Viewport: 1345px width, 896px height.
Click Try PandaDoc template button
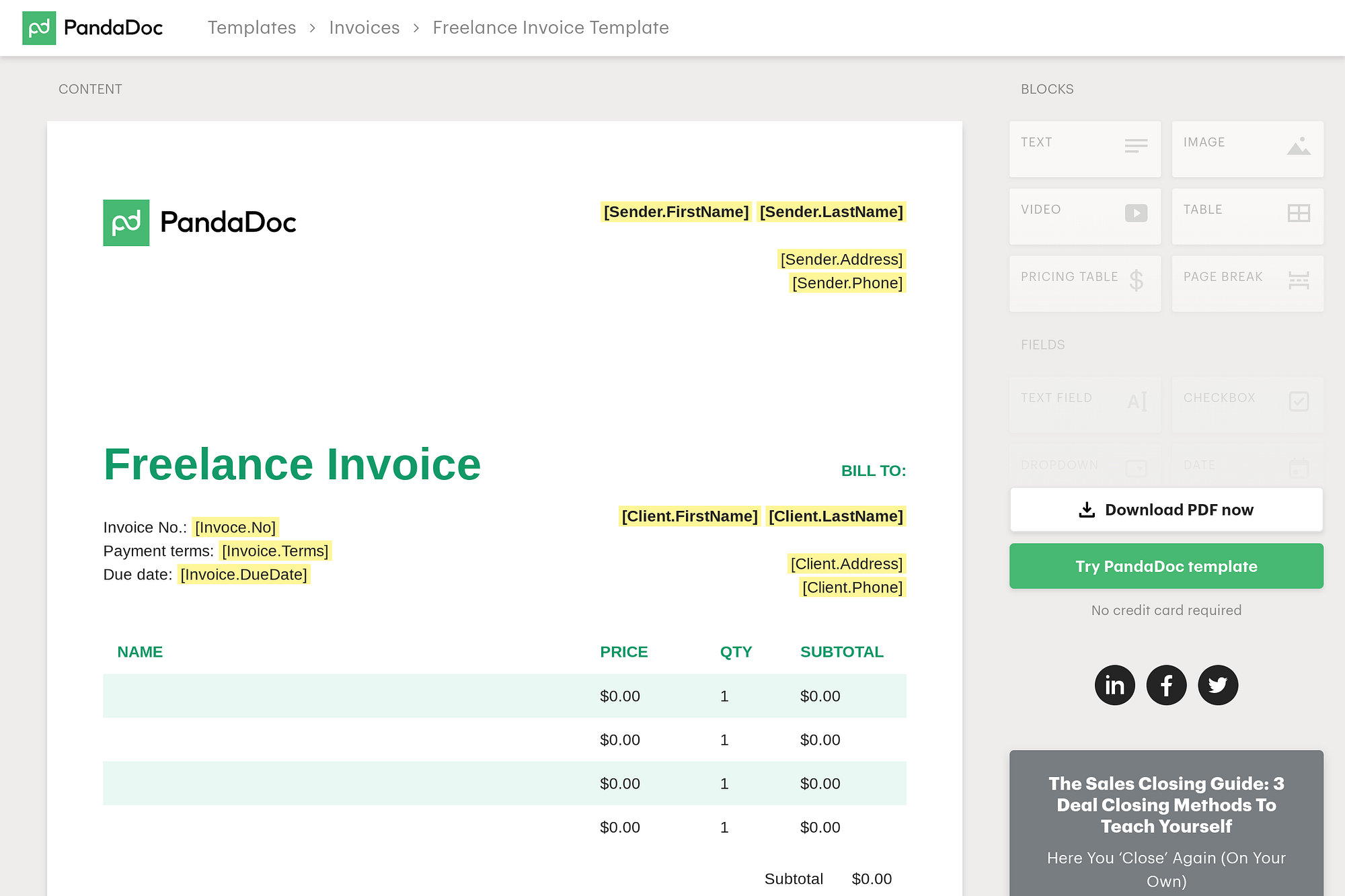1166,566
